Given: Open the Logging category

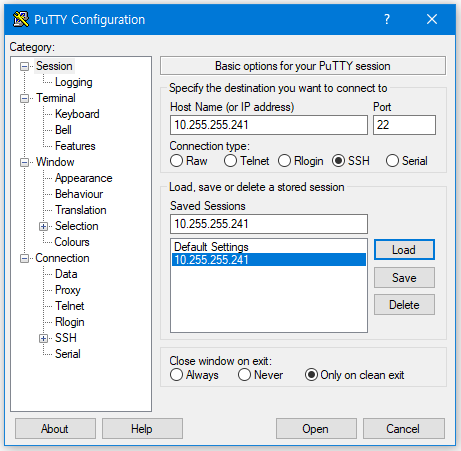Looking at the screenshot, I should [x=74, y=82].
